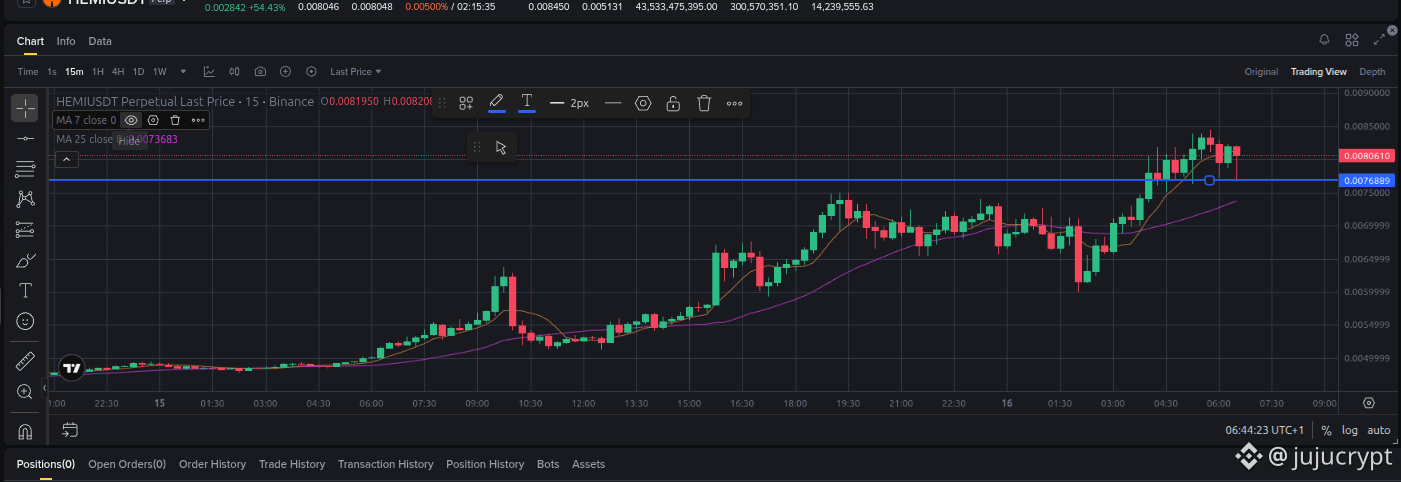Viewport: 1401px width, 482px height.
Task: Open the pattern drawing tools
Action: pos(25,200)
